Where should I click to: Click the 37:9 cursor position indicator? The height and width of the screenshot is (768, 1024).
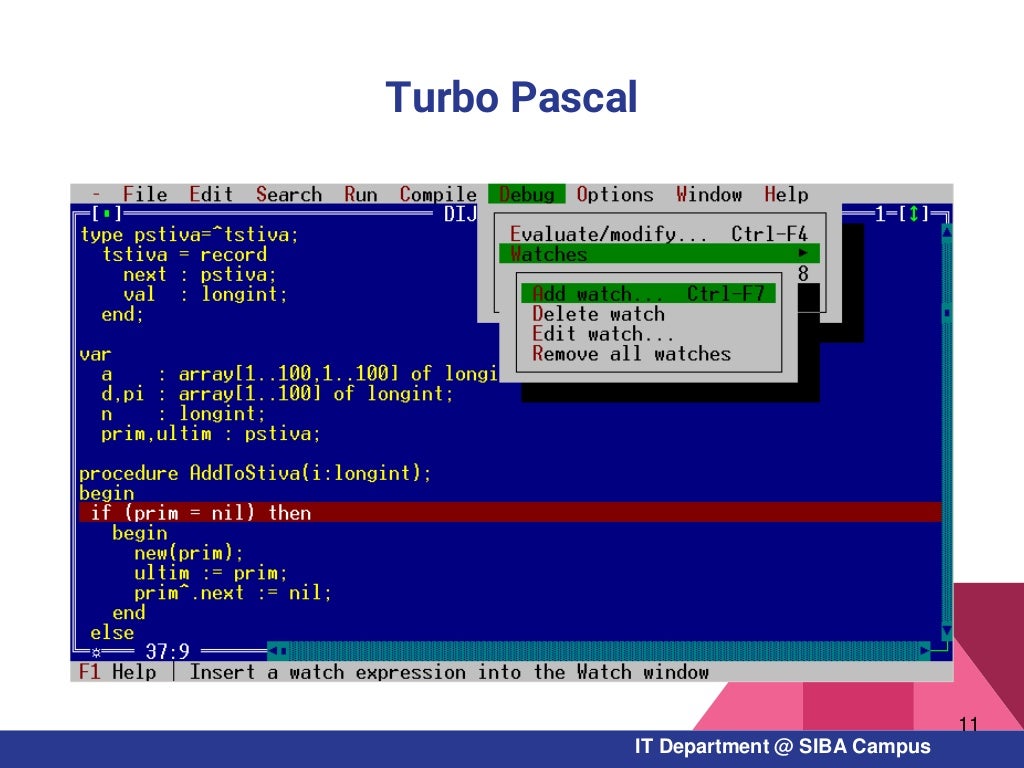167,651
